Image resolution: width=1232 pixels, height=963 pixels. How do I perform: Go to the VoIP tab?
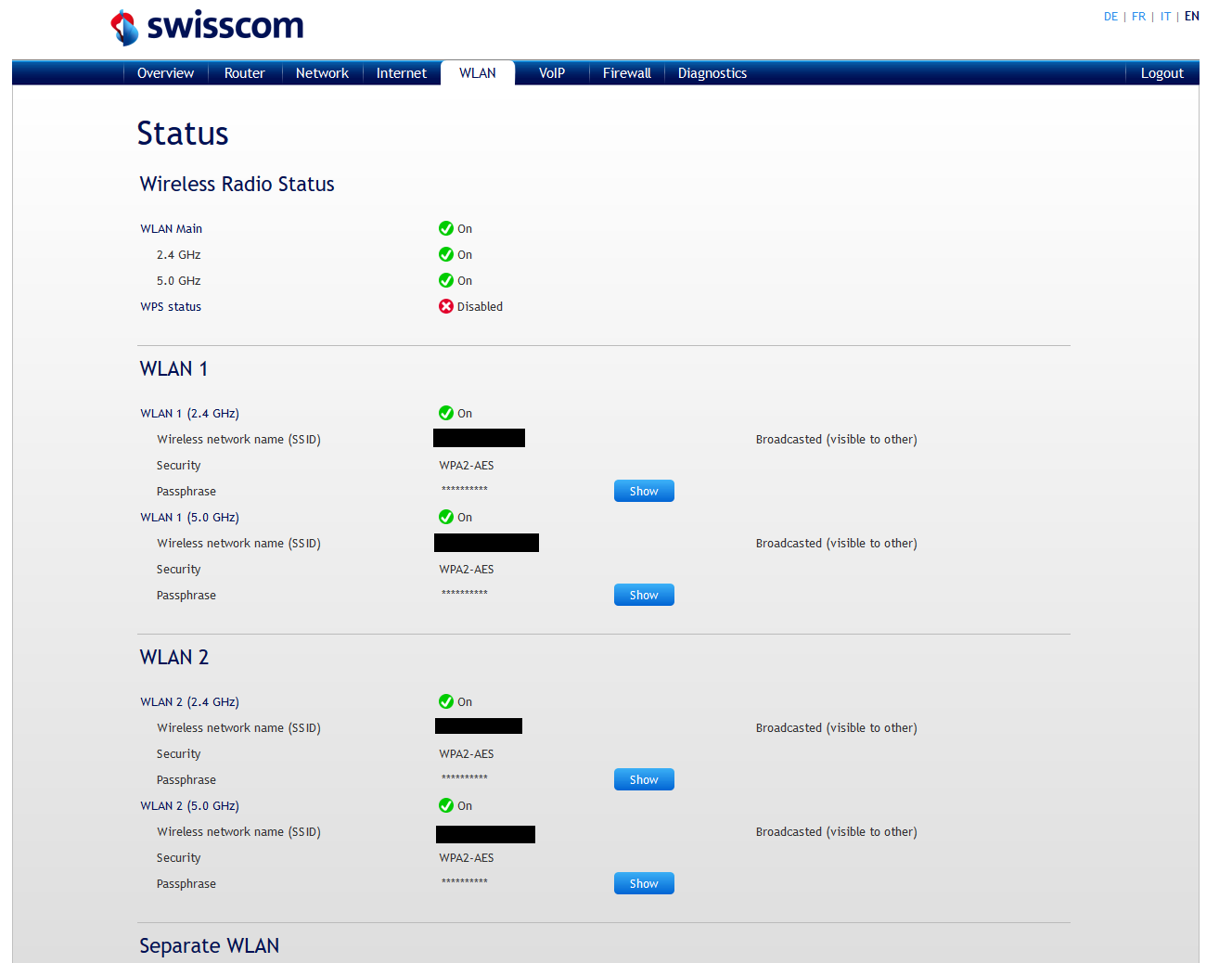point(552,72)
